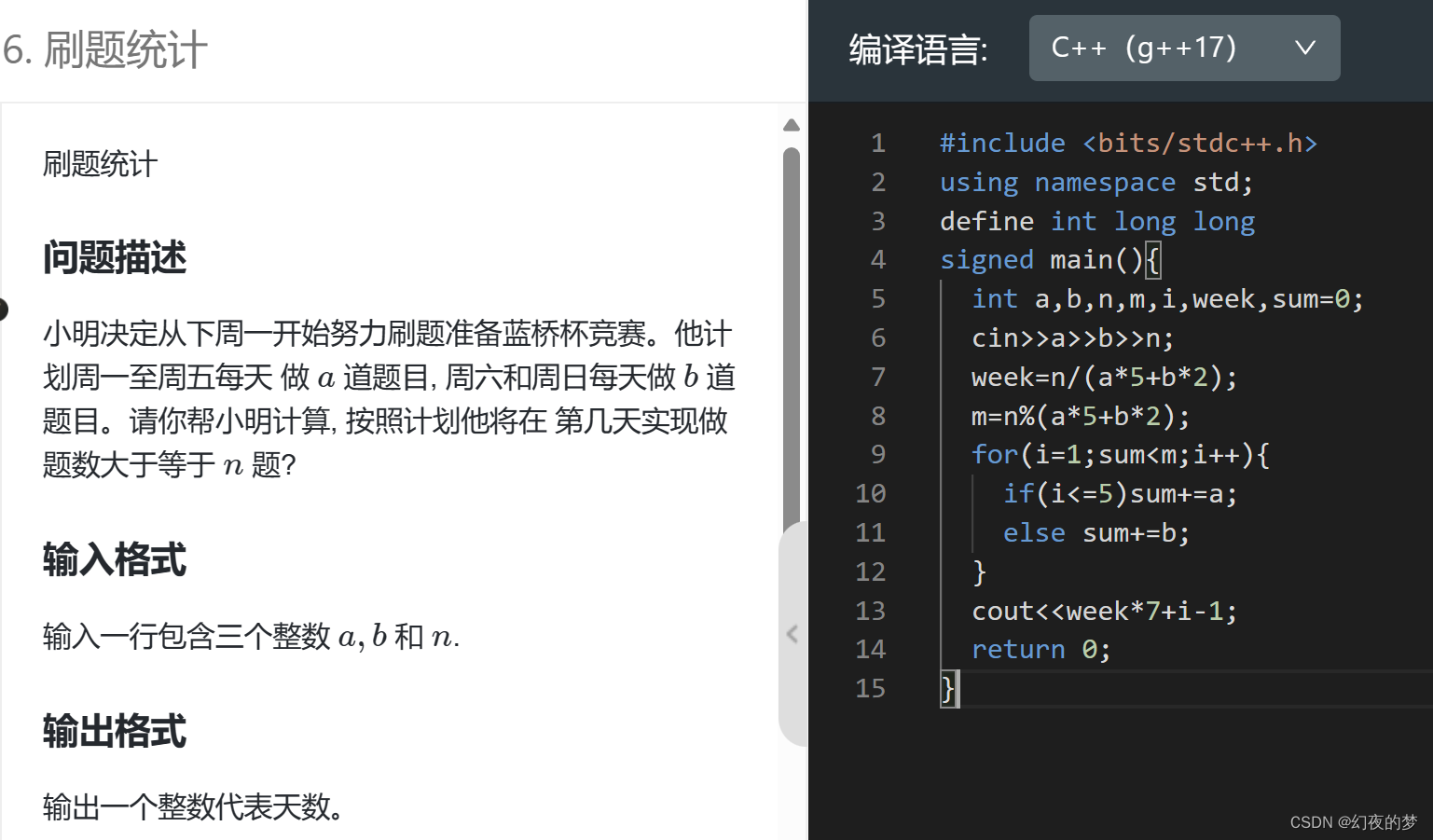This screenshot has height=840, width=1433.
Task: Click the scroll-up arrow of the problem panel
Action: [x=792, y=125]
